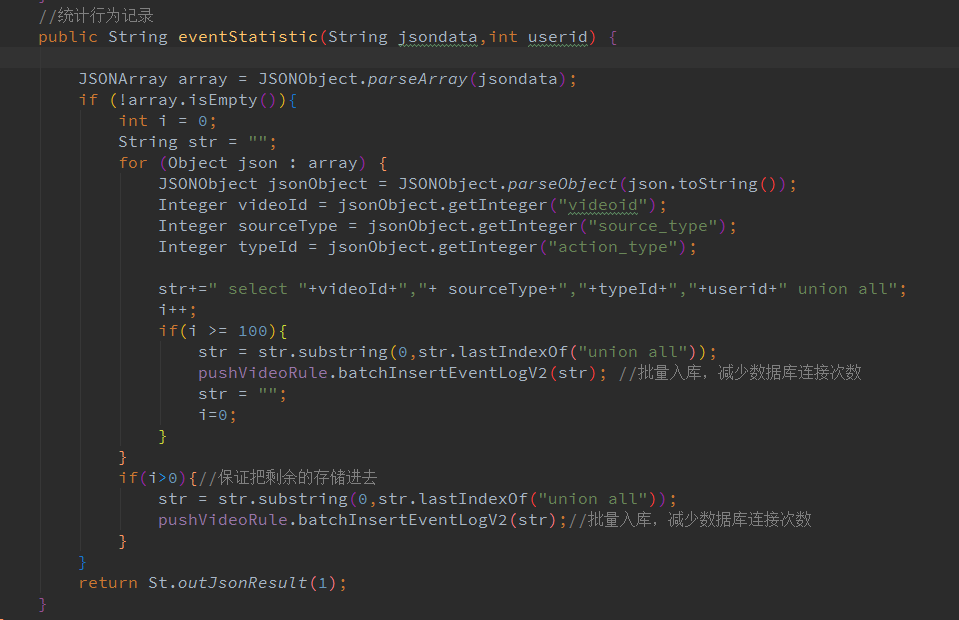Click the return St.outJsonResult(1) line

click(x=212, y=583)
